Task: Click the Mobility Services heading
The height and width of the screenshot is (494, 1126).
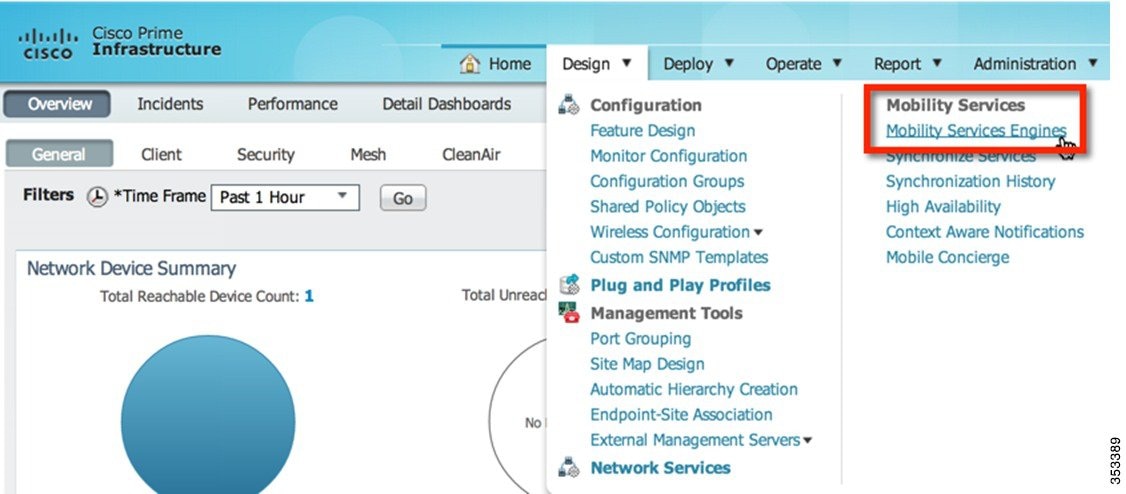Action: [x=955, y=105]
